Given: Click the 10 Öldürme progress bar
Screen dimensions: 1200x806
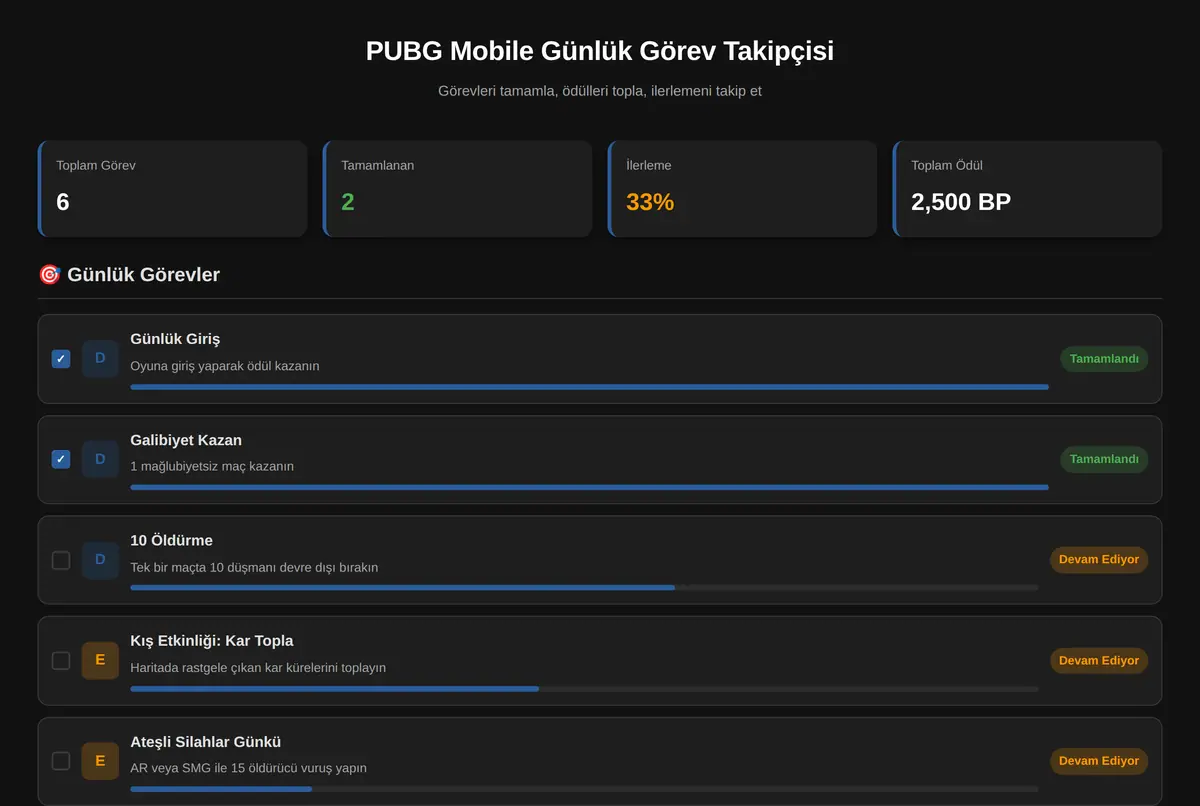Looking at the screenshot, I should click(584, 588).
